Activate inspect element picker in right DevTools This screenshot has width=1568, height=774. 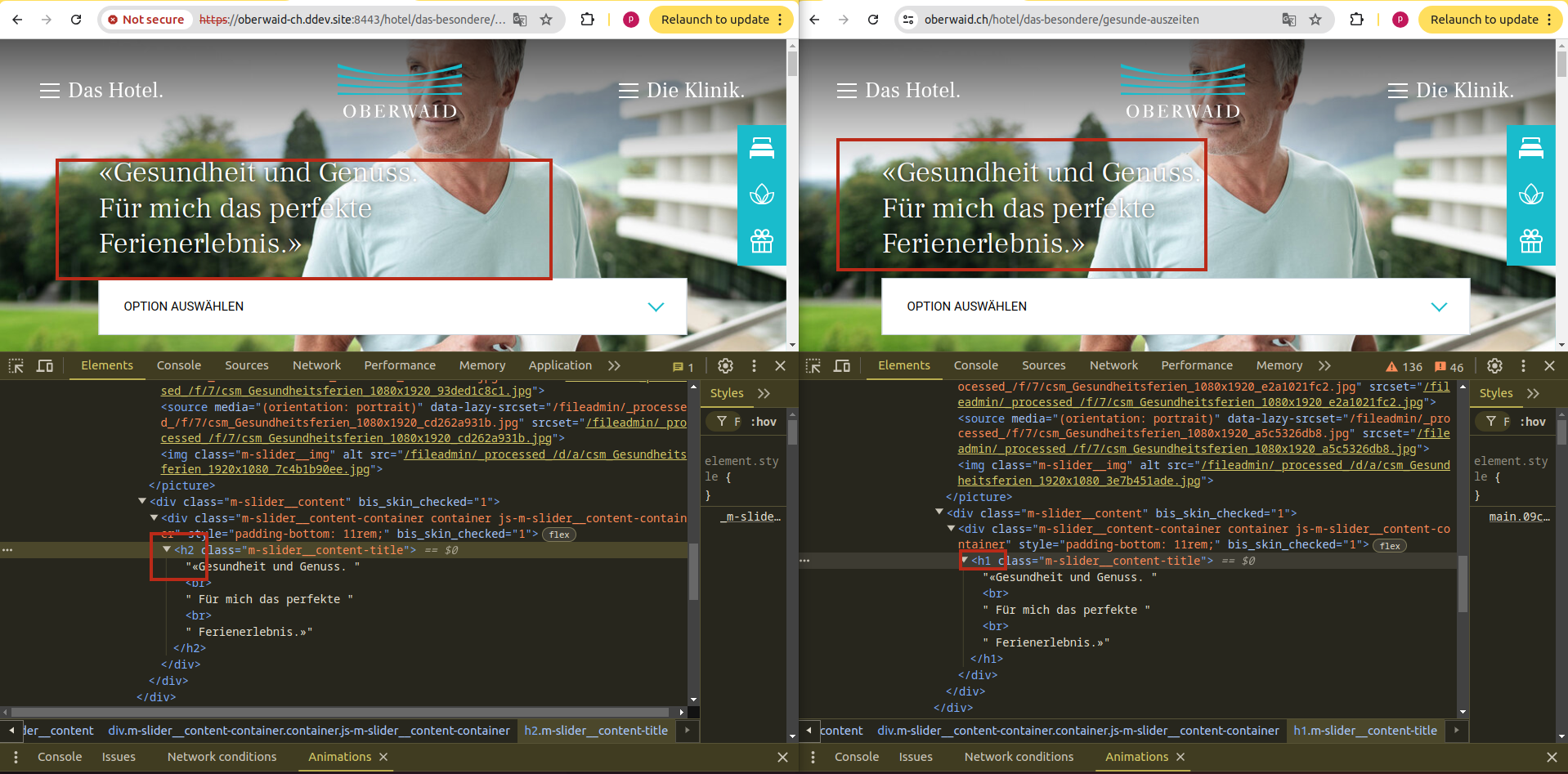tap(813, 365)
